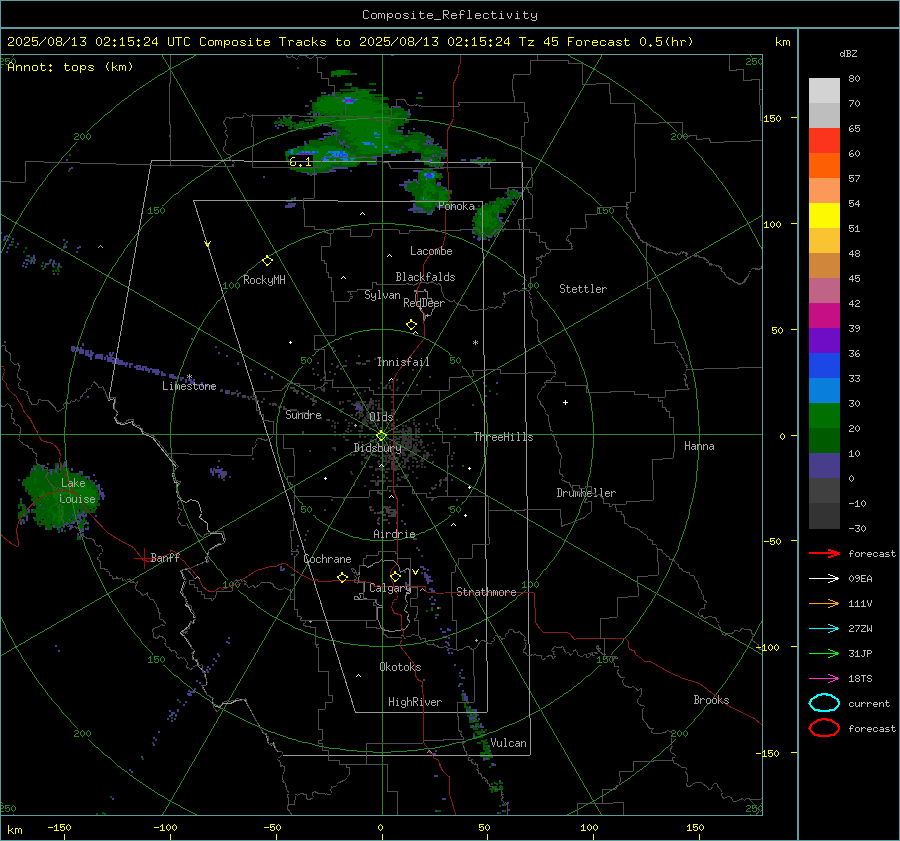Click the 'Annot: tops (km)' annotation text
The height and width of the screenshot is (841, 900).
tap(70, 67)
